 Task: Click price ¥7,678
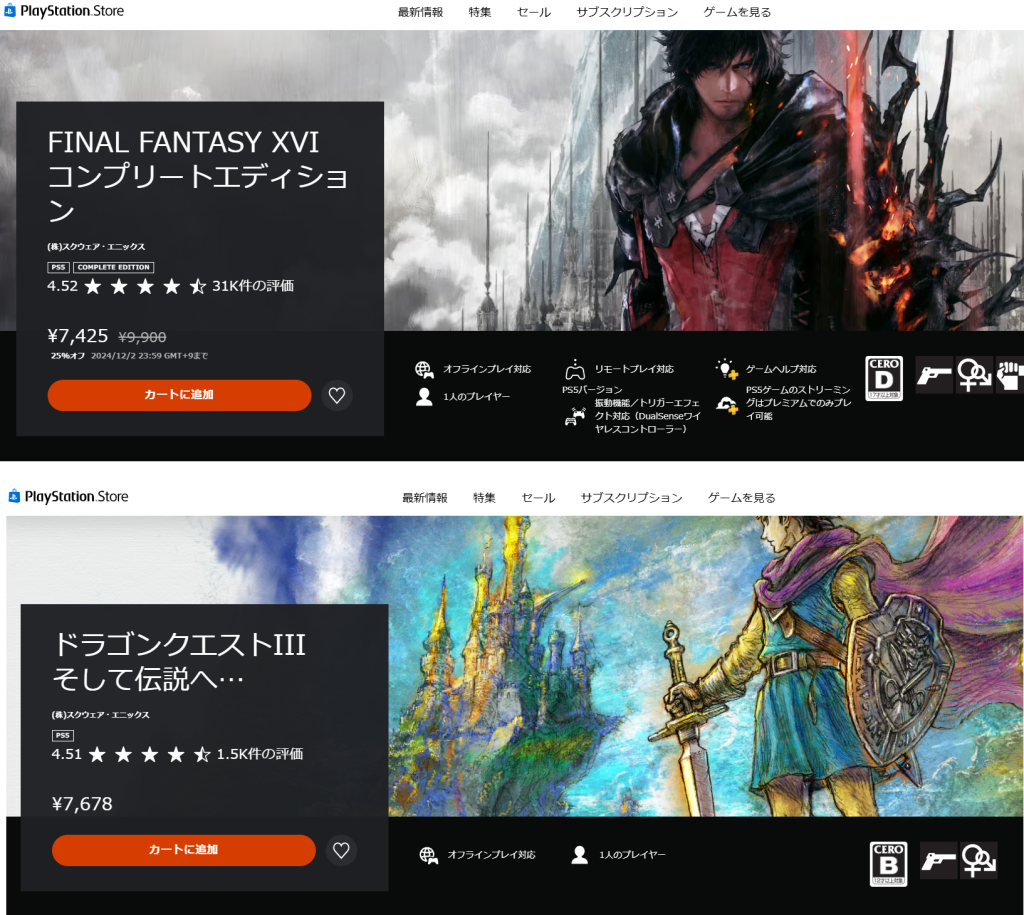pos(82,804)
